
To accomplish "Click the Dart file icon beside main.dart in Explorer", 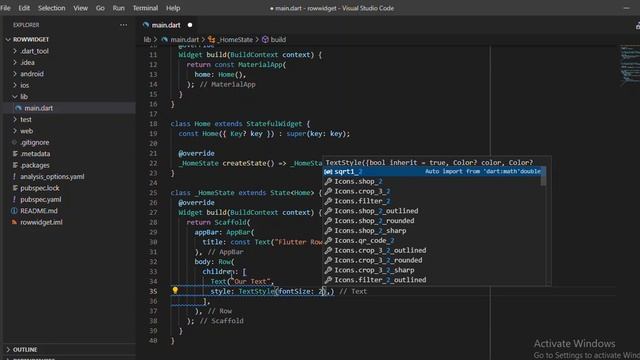I will [18, 108].
